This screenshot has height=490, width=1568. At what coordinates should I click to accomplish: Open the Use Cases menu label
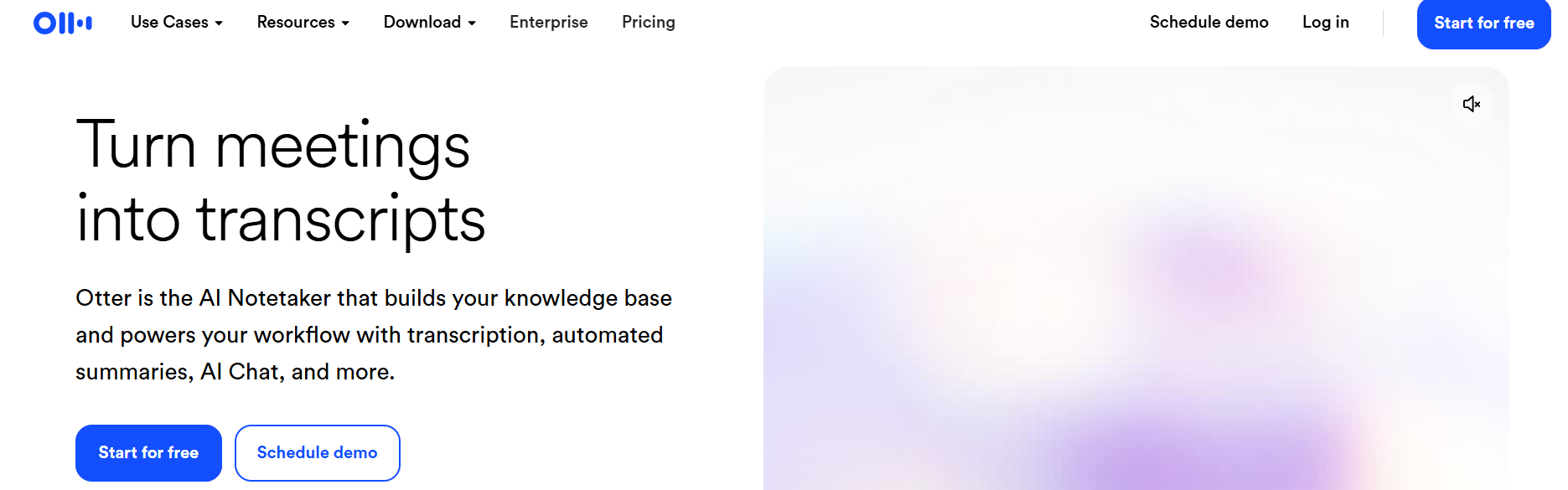(x=169, y=23)
